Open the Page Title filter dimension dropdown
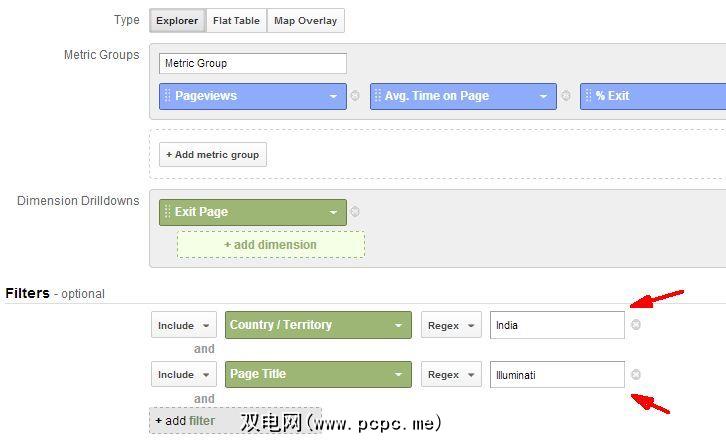Screen dimensions: 726x446 [398, 375]
